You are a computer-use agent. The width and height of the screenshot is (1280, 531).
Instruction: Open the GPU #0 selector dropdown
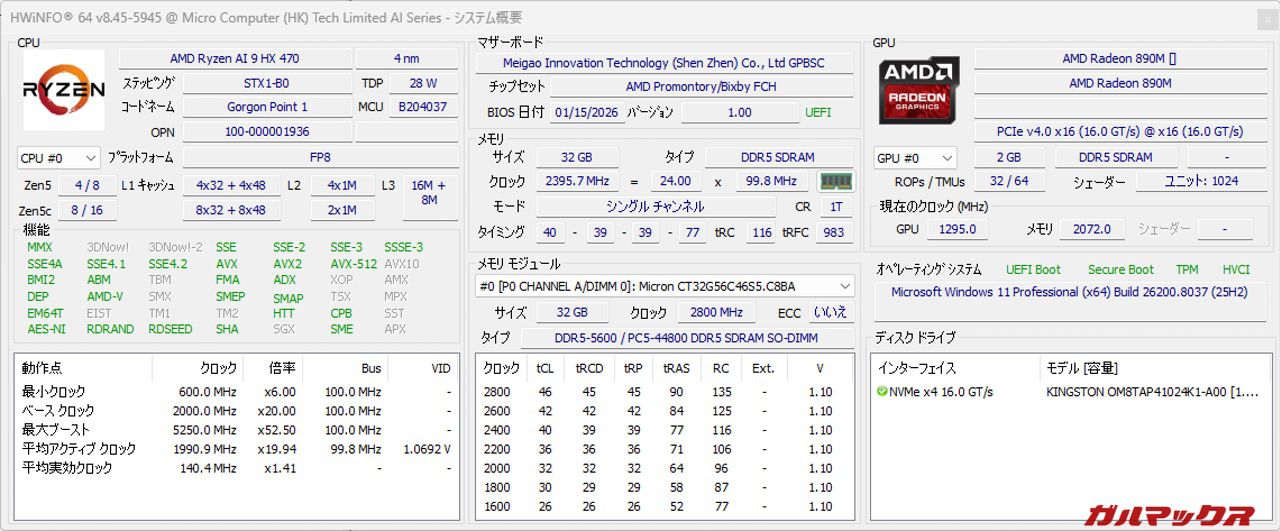tap(915, 158)
